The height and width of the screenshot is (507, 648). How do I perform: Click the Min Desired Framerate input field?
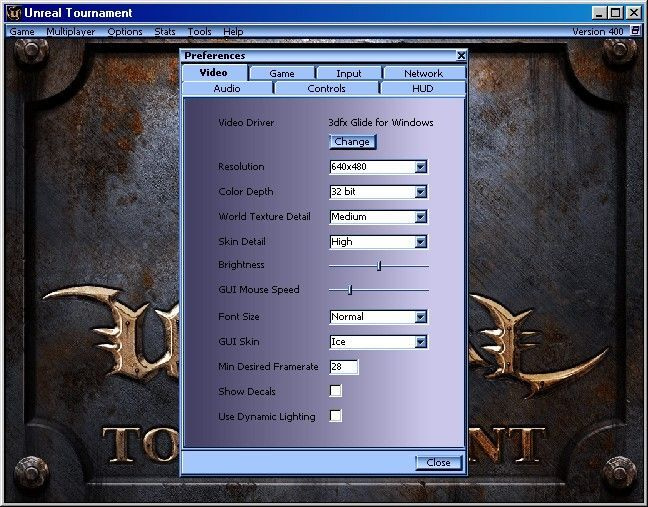pyautogui.click(x=344, y=367)
